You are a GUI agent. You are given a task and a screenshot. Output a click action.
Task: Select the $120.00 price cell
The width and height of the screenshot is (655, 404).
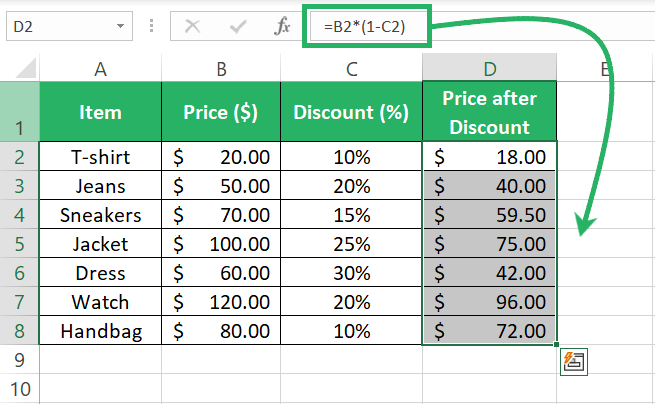pos(221,301)
